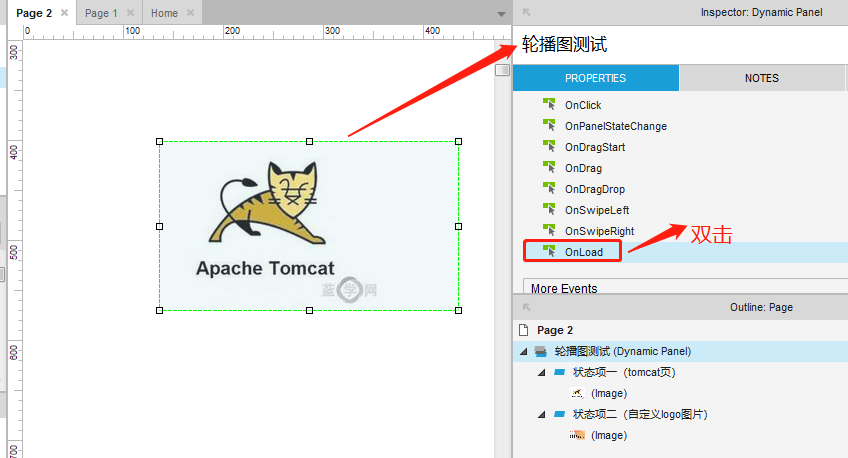Click the top-left resize handle of panel
The width and height of the screenshot is (848, 458).
tap(160, 142)
